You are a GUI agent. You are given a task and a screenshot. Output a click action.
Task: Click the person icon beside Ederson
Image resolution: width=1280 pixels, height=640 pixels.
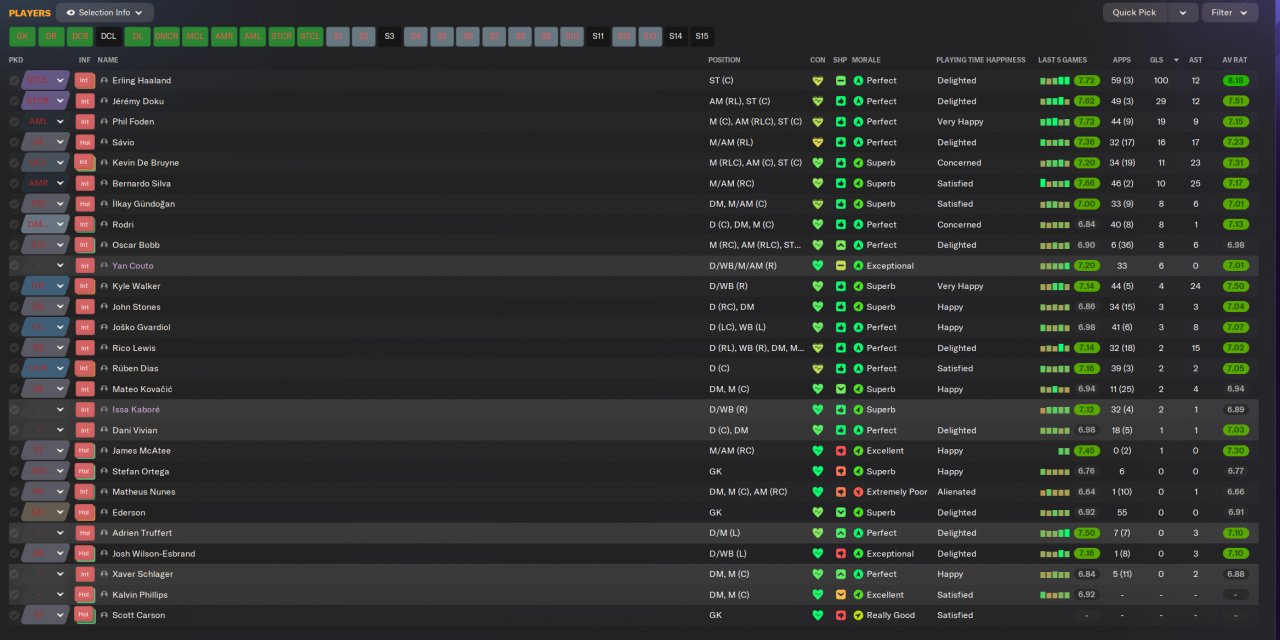[x=104, y=513]
